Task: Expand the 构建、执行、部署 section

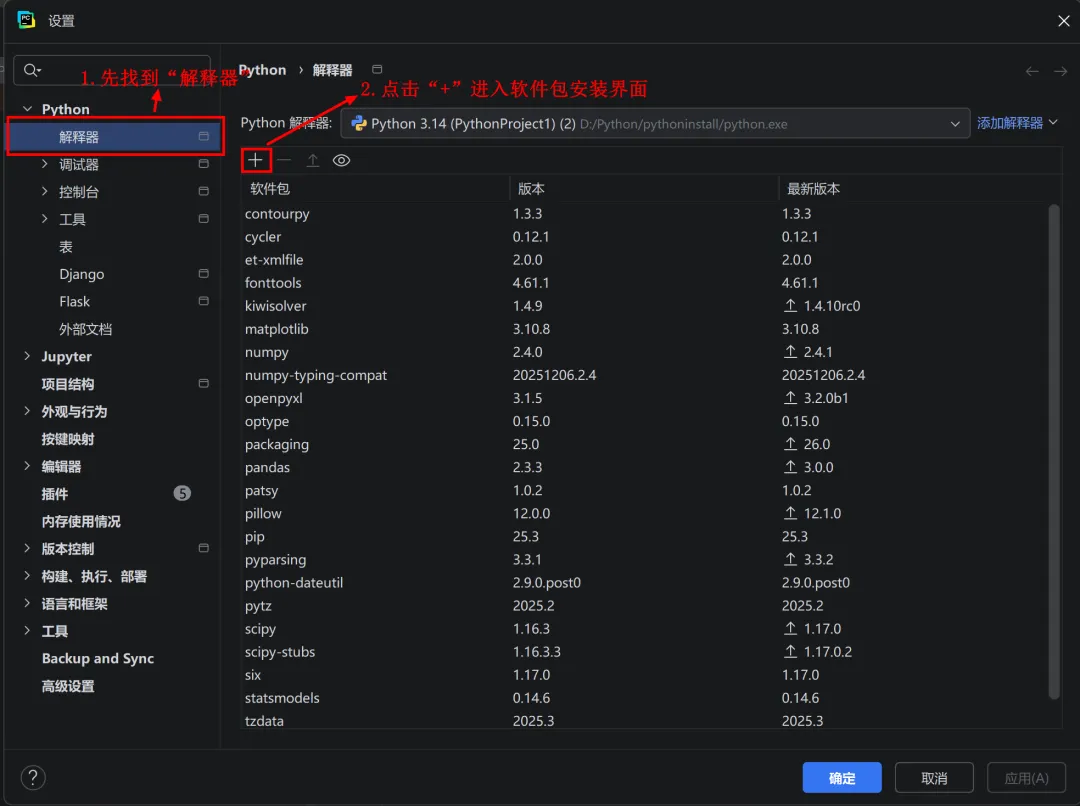Action: point(28,576)
